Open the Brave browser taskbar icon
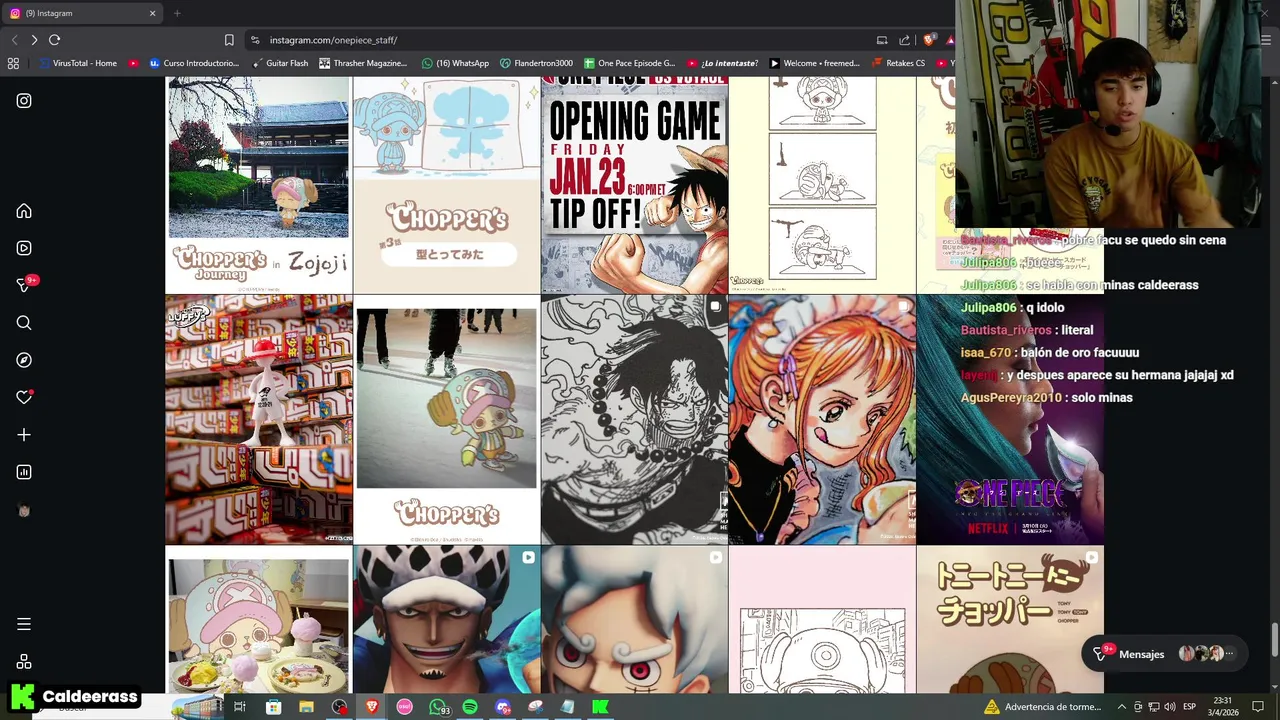The width and height of the screenshot is (1280, 720). pos(372,707)
